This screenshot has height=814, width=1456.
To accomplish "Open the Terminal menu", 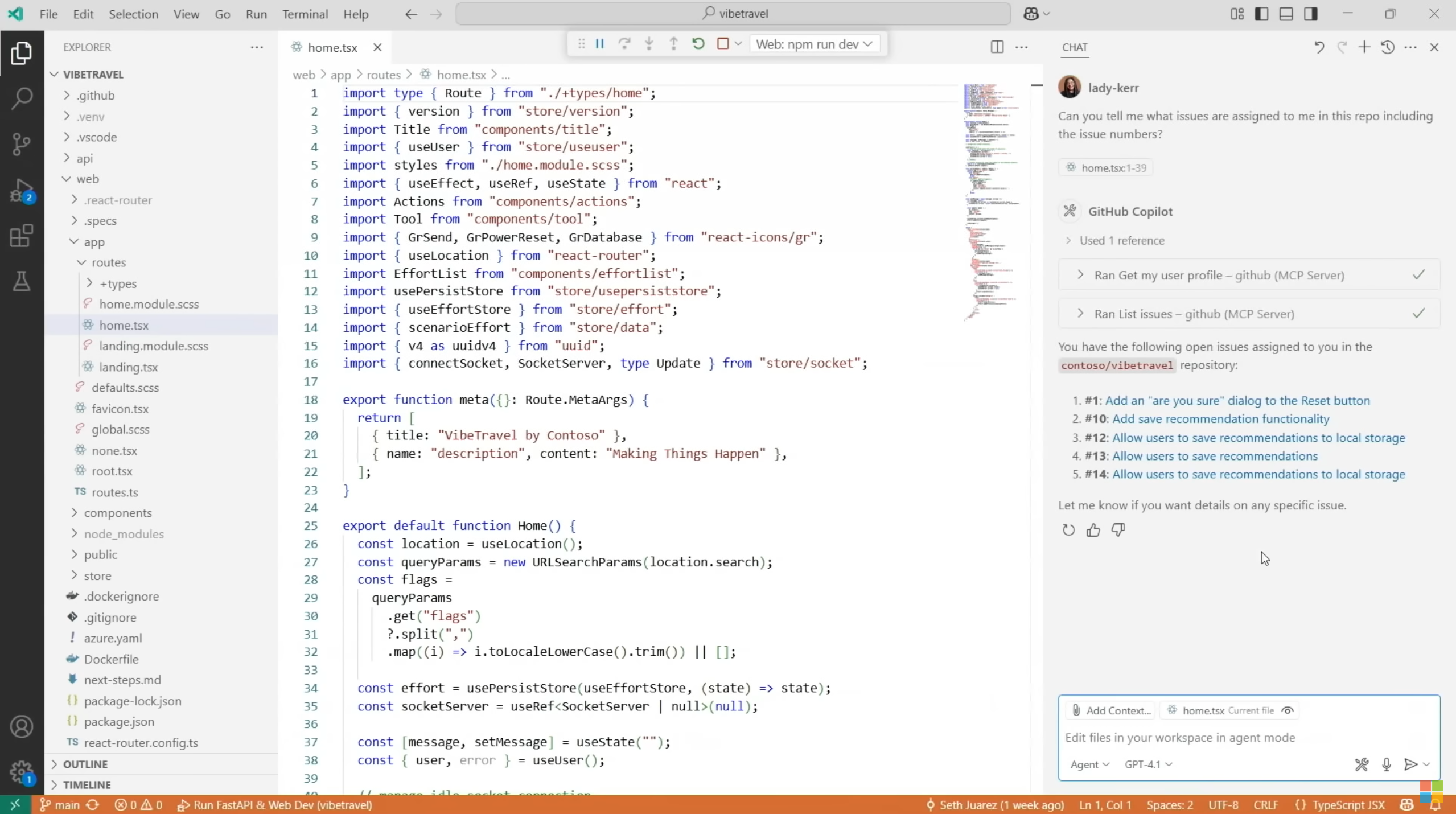I will 305,14.
